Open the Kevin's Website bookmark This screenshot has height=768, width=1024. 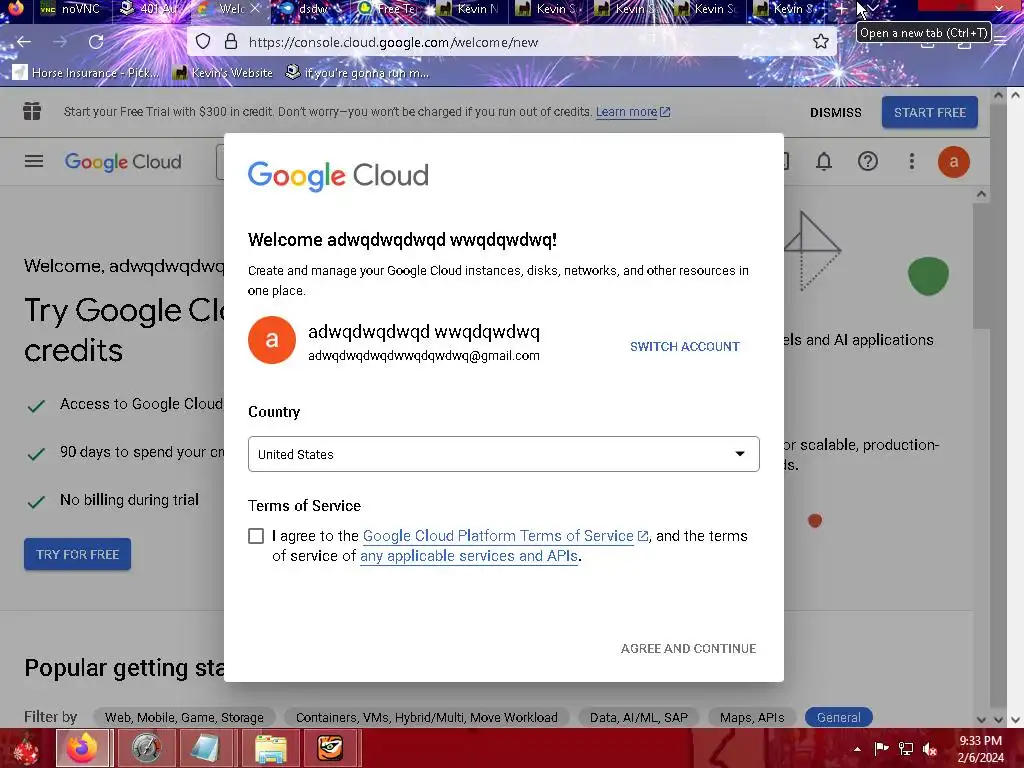(223, 72)
